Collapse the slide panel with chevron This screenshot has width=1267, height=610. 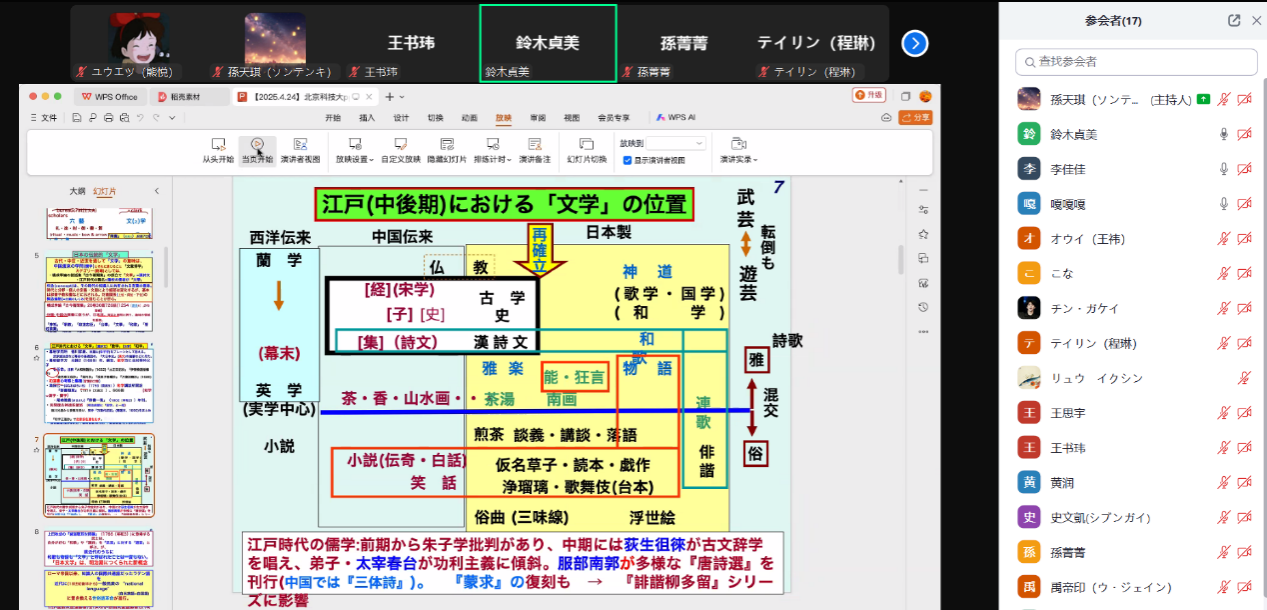click(x=156, y=191)
